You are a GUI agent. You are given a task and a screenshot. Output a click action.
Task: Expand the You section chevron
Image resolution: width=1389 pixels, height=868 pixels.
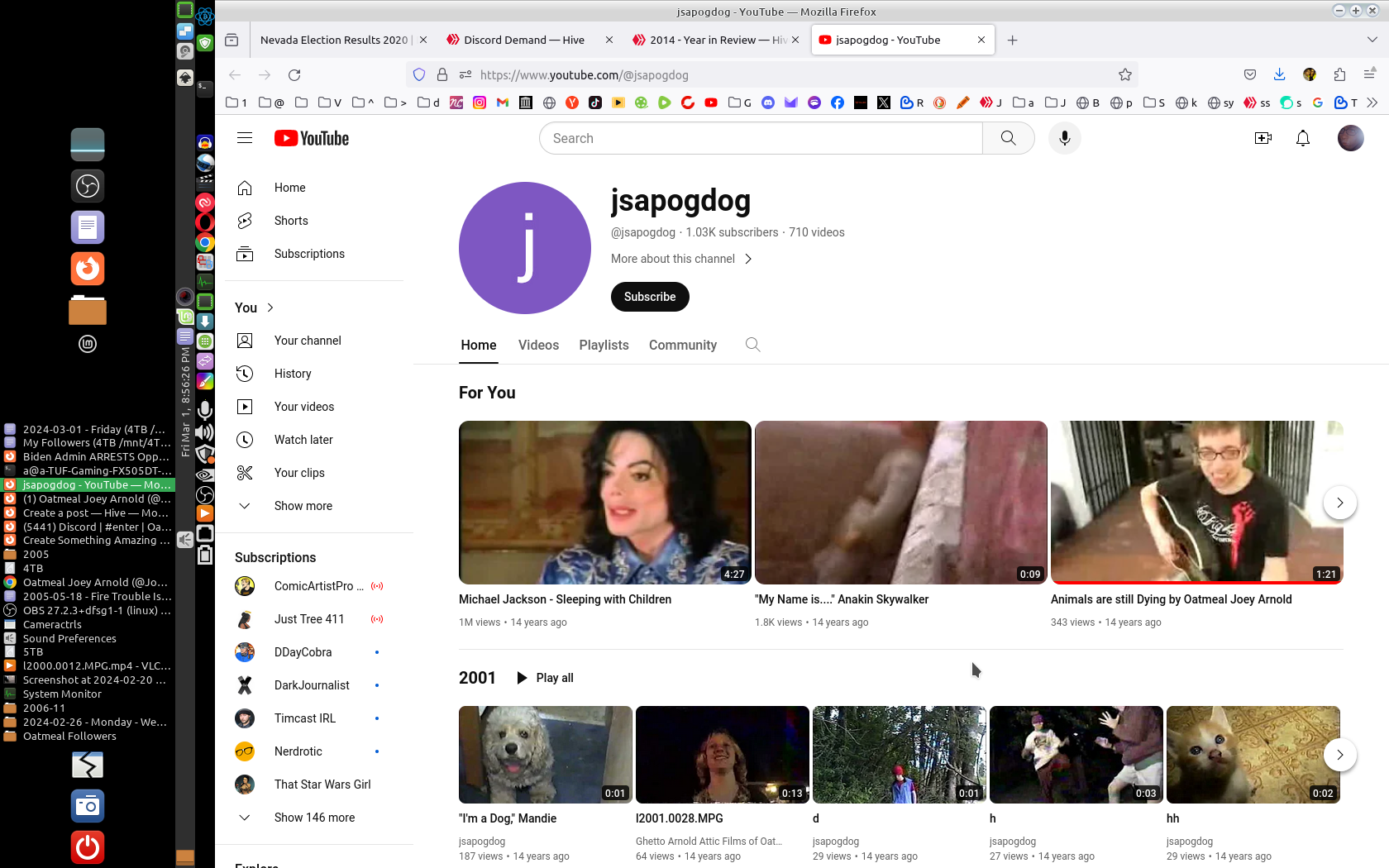point(270,308)
